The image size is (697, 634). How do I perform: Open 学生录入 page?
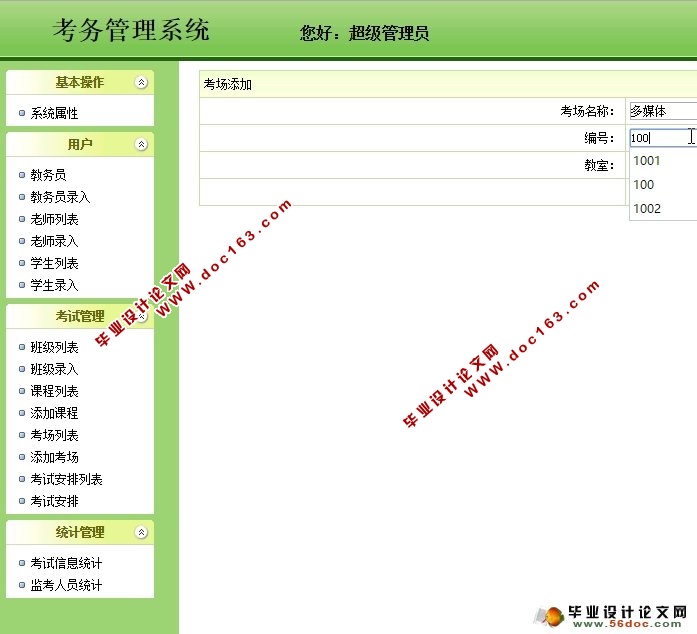click(54, 285)
